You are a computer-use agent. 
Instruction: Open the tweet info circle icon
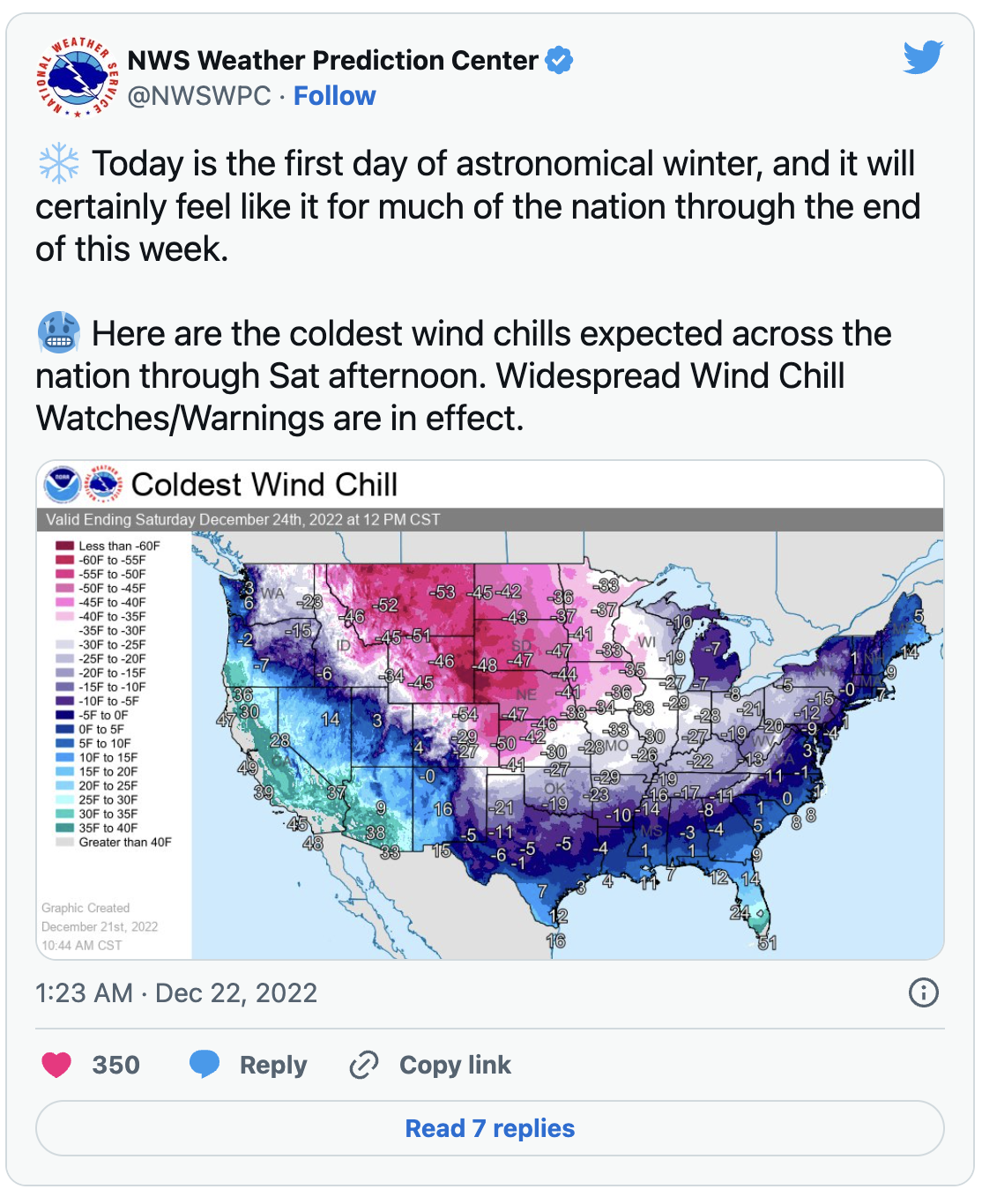(923, 992)
